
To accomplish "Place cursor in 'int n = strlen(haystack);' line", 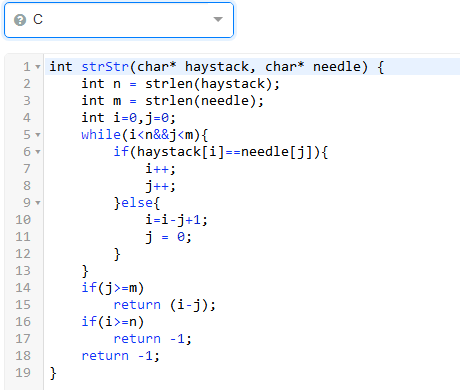I will click(180, 84).
